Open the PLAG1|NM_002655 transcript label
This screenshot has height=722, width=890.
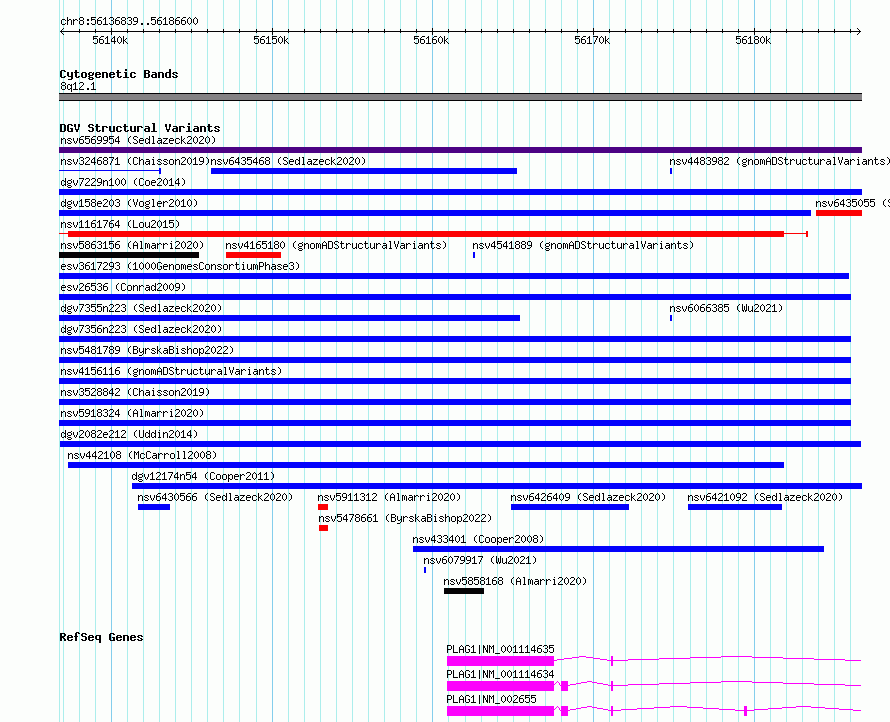pos(491,699)
